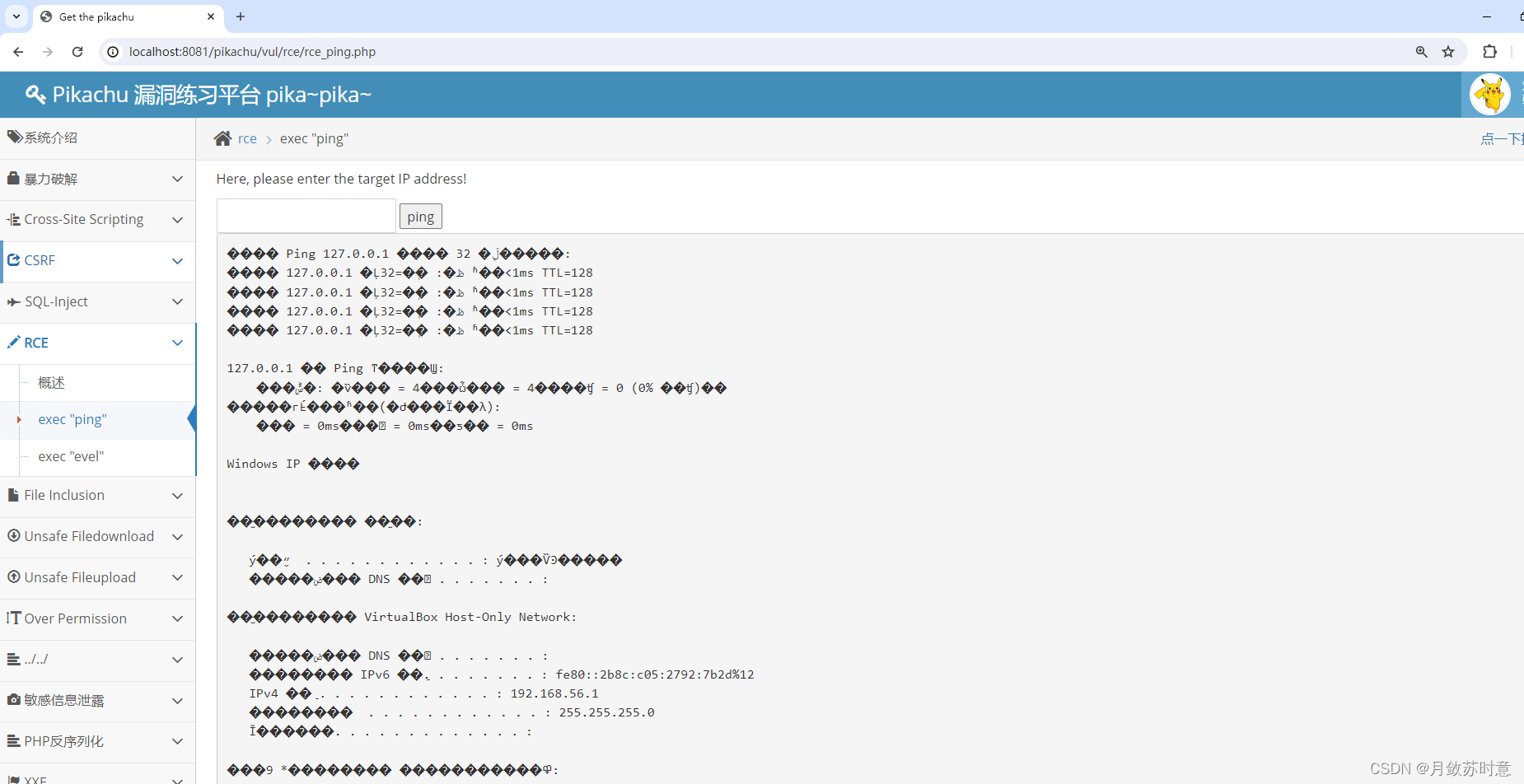
Task: Expand the File Inclusion chevron
Action: [x=177, y=496]
